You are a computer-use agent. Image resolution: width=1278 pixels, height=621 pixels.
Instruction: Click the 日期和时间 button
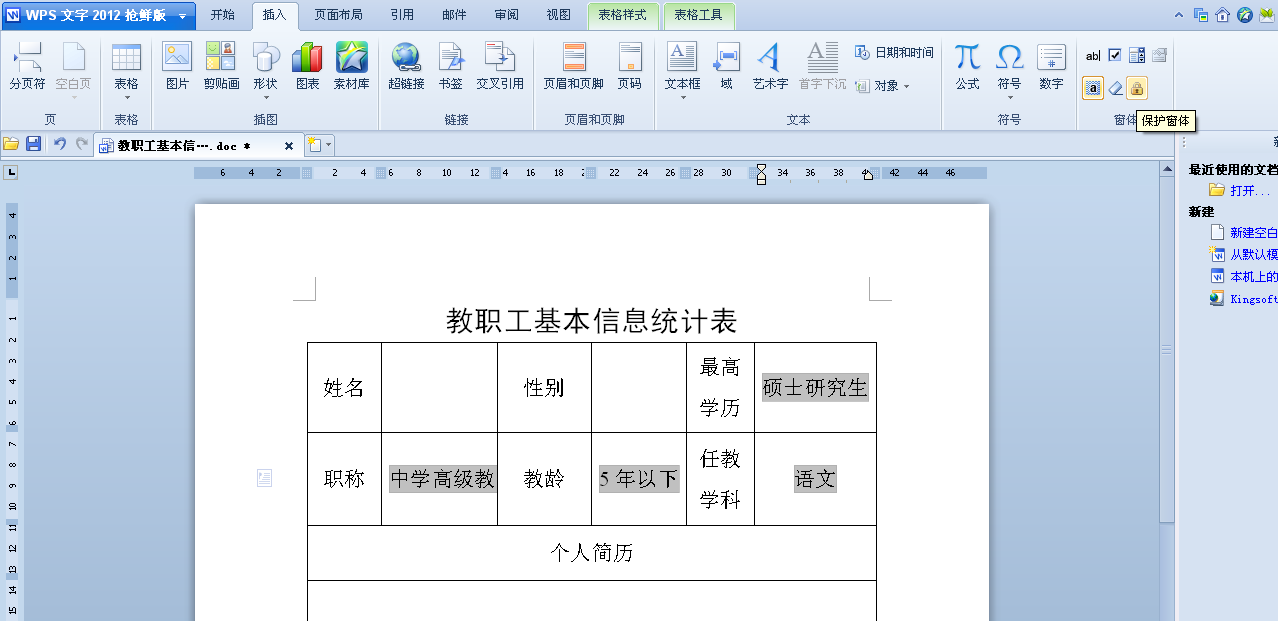coord(894,52)
